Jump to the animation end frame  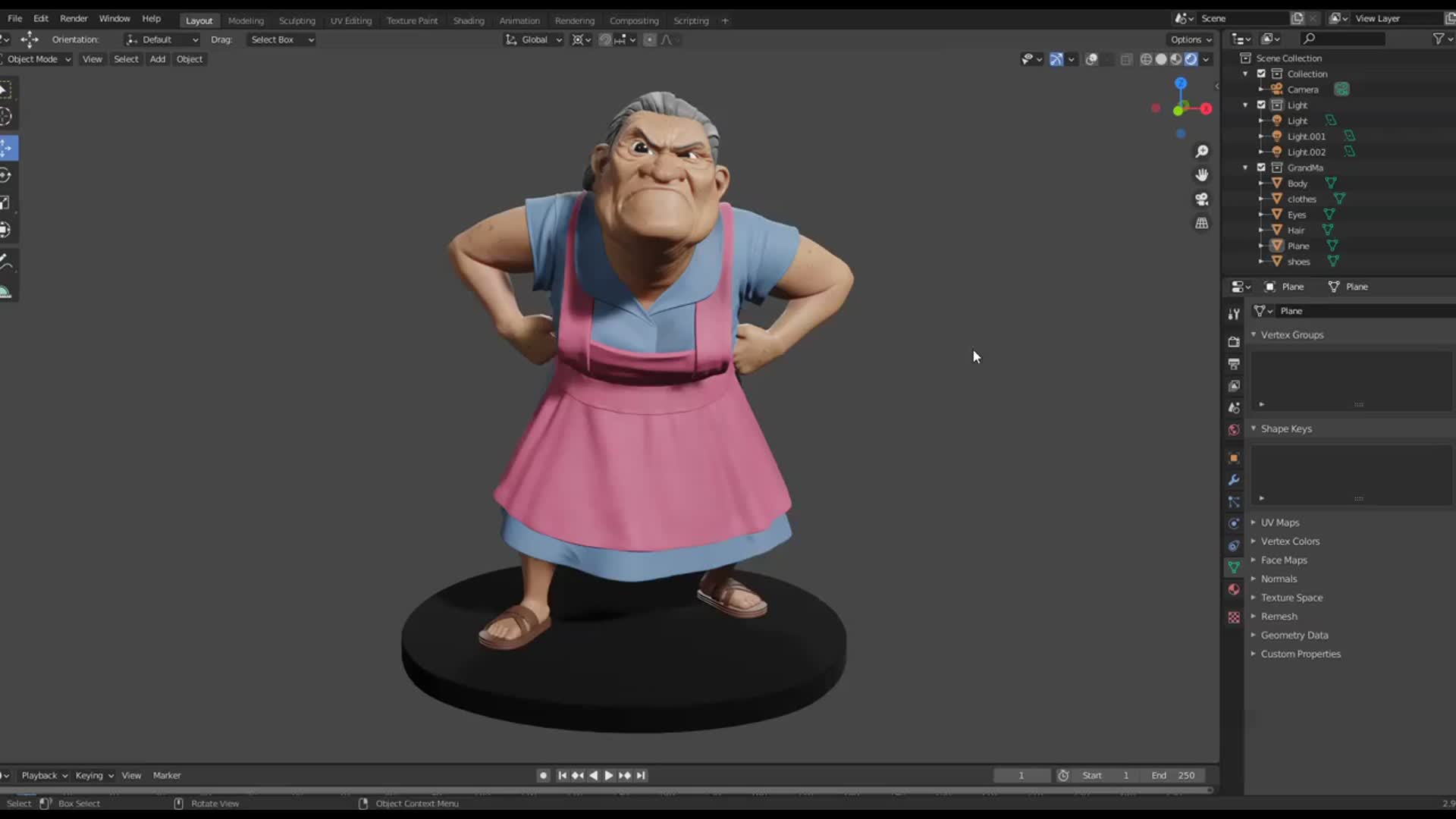(x=641, y=775)
